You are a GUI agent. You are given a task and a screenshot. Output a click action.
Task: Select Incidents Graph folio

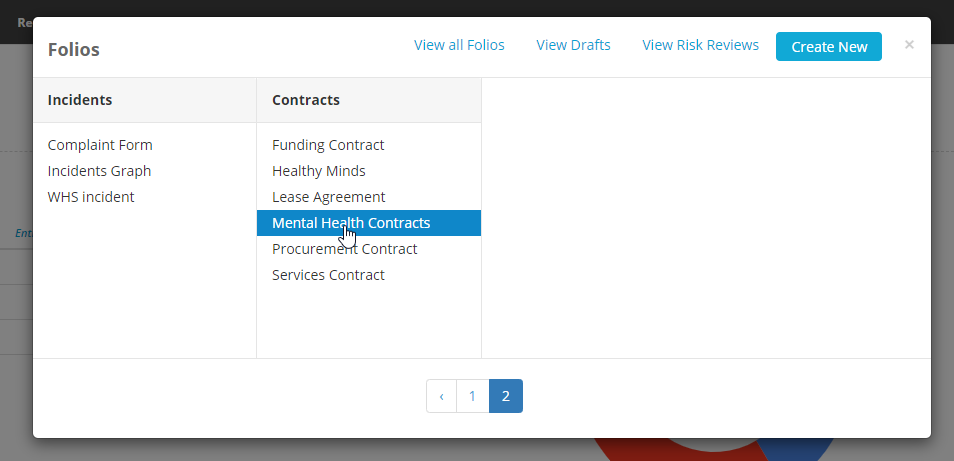pyautogui.click(x=99, y=171)
